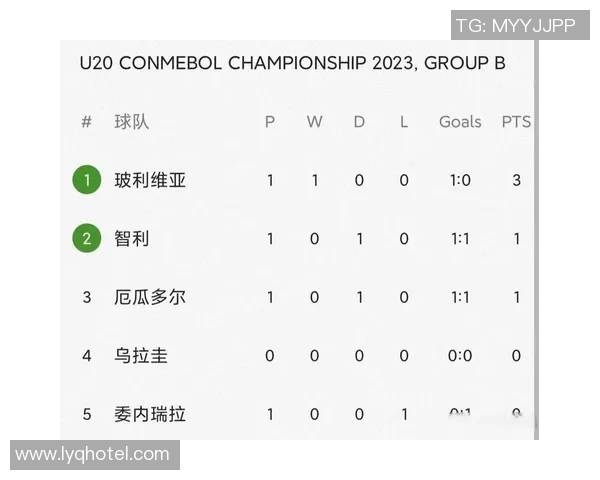Click 玻利维亚's 1:0 goals value

point(460,180)
